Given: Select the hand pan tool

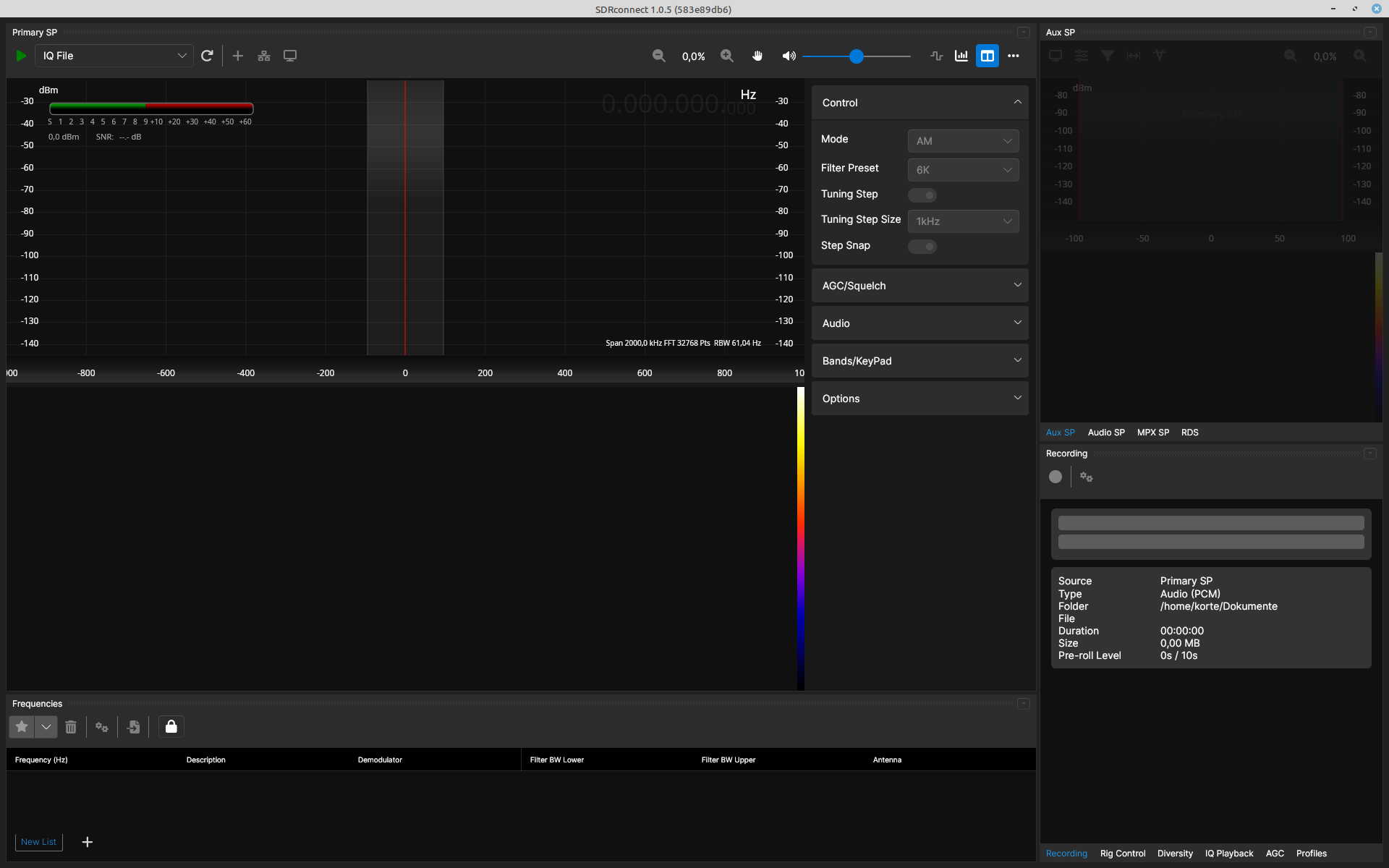Looking at the screenshot, I should pyautogui.click(x=757, y=56).
